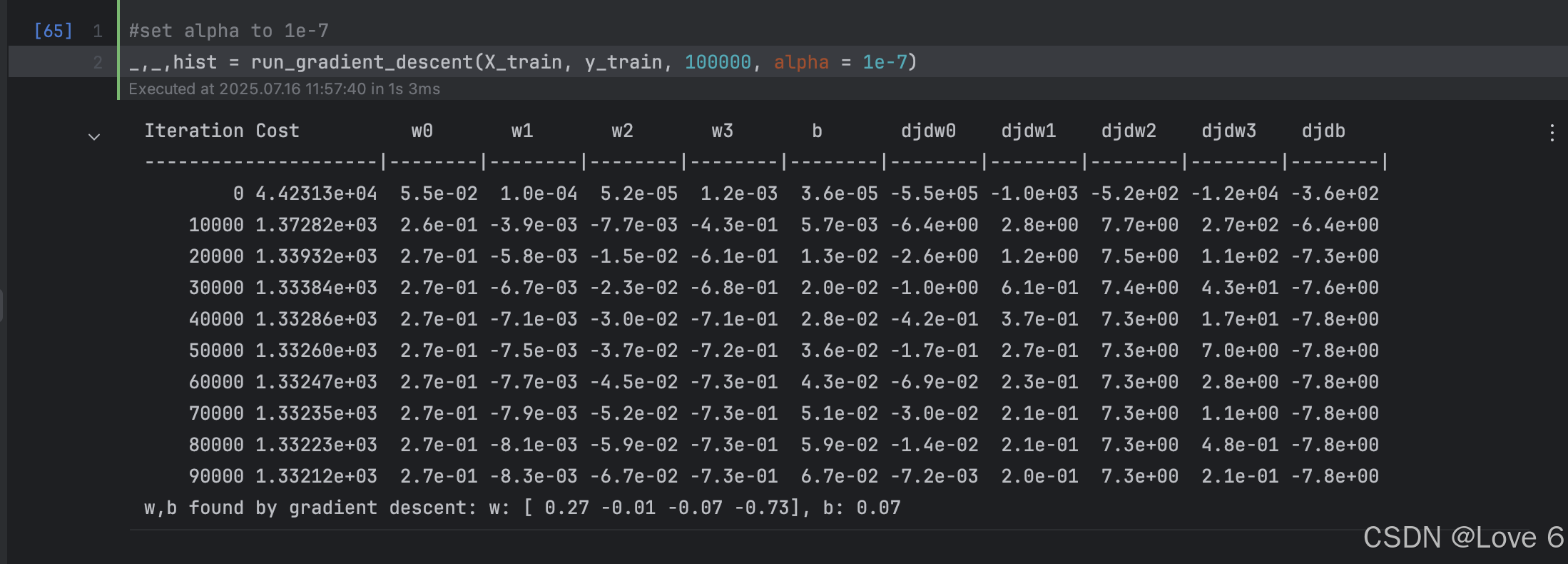This screenshot has width=1568, height=564.
Task: Collapse the cell output with the chevron
Action: coord(94,136)
